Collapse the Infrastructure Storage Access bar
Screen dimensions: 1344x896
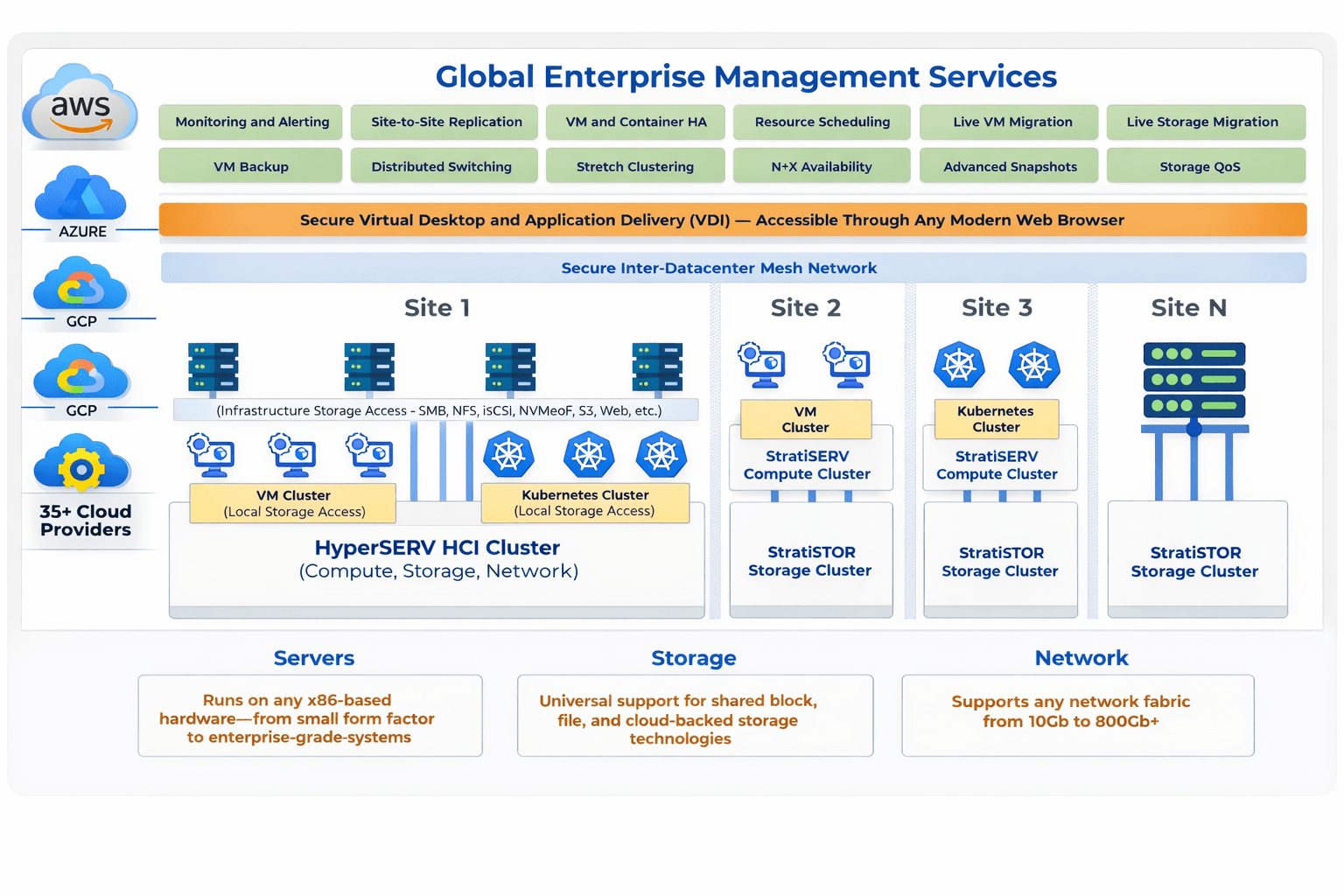click(437, 409)
